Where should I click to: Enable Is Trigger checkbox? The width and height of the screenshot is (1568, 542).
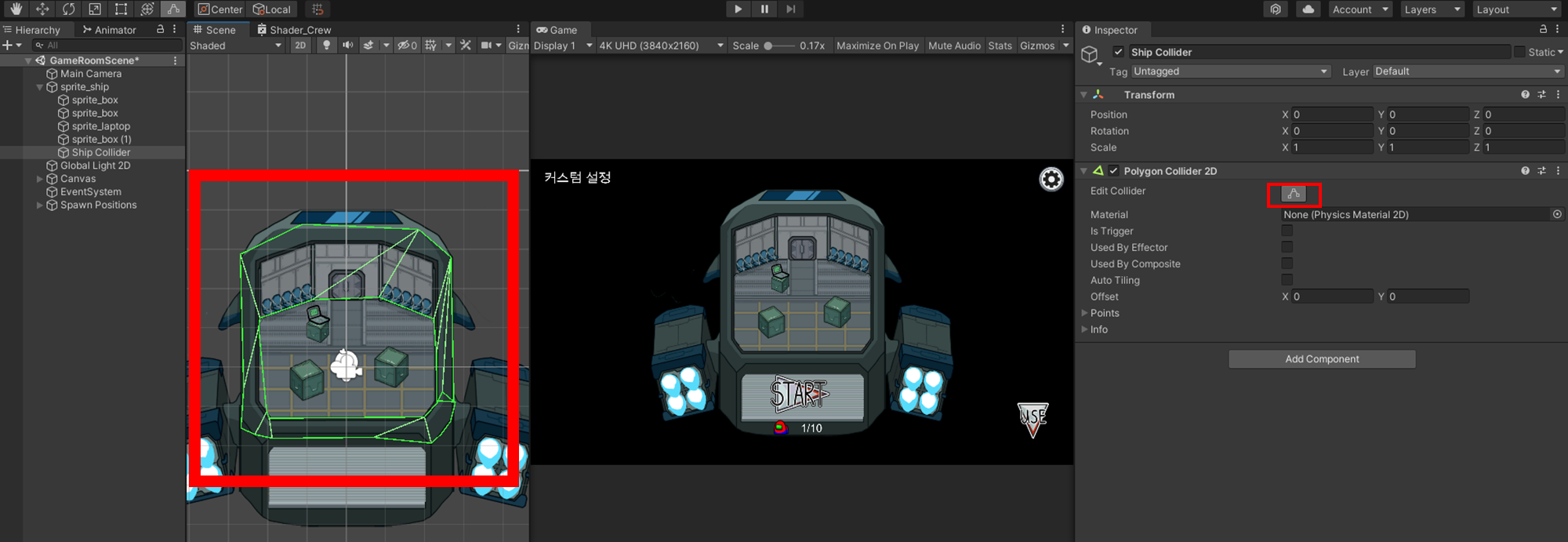point(1287,231)
